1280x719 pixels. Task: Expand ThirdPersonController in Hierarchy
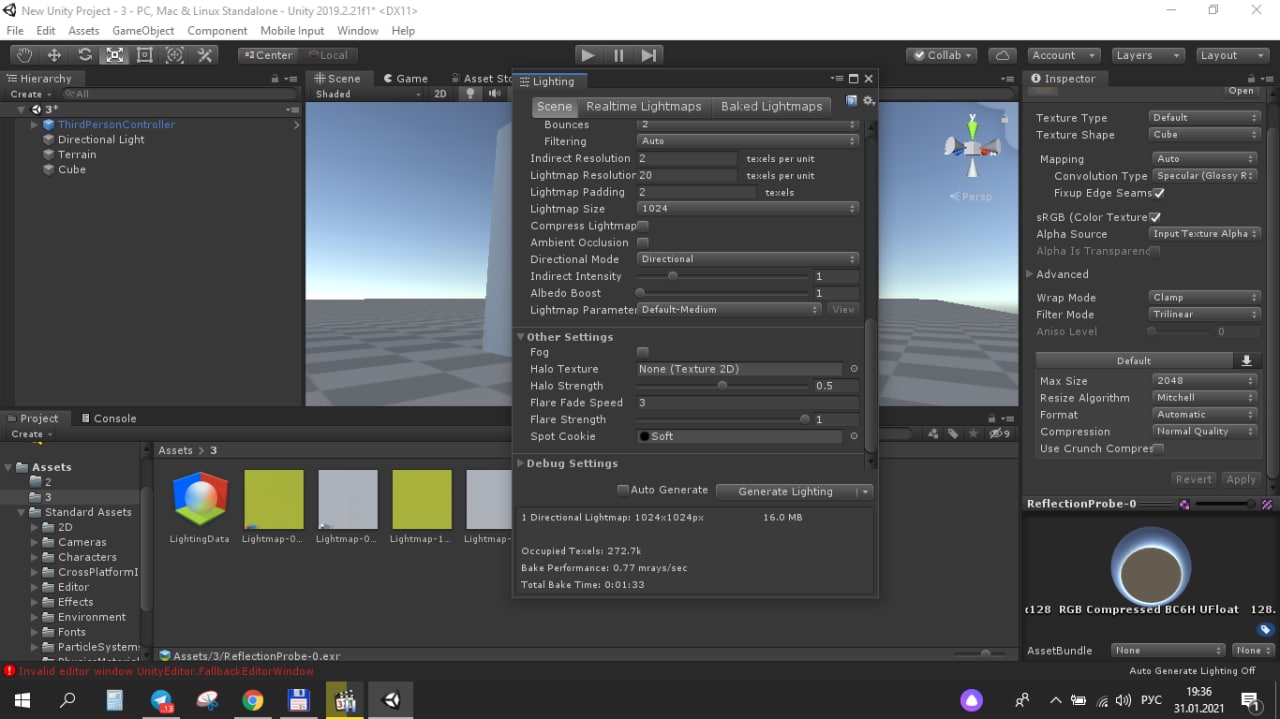click(34, 125)
